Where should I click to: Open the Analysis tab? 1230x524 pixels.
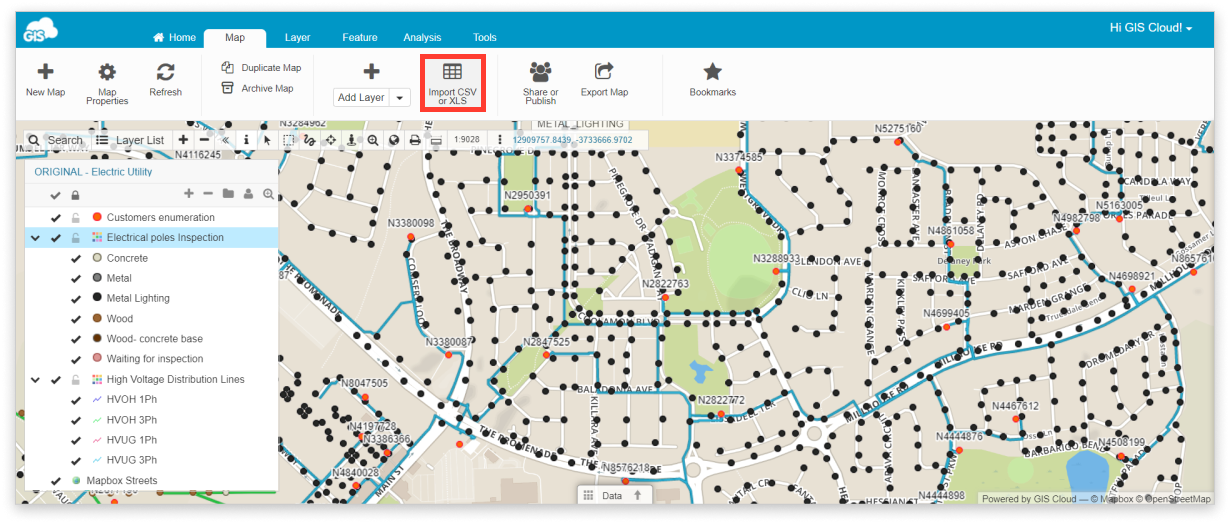pyautogui.click(x=422, y=37)
